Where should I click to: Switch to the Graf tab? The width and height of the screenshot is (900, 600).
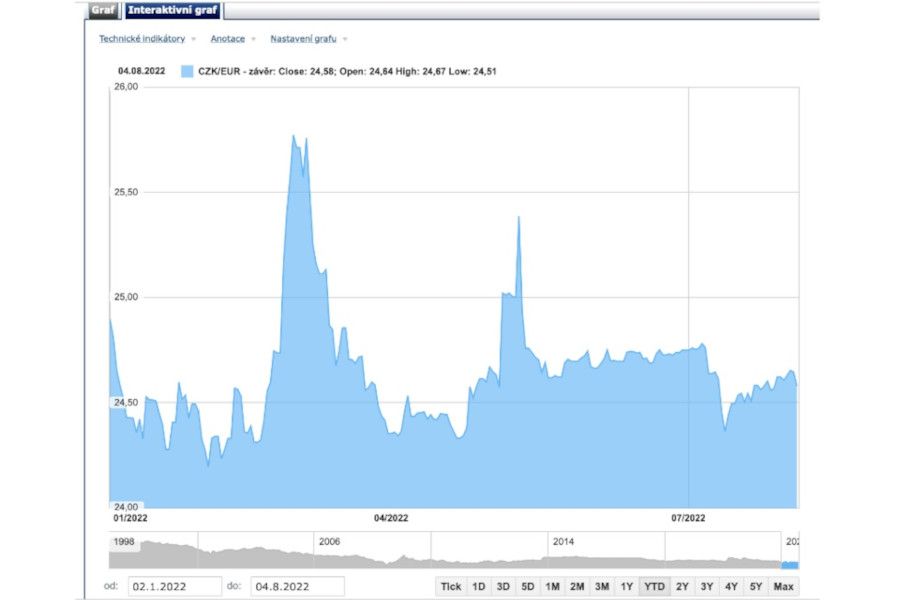(x=103, y=11)
